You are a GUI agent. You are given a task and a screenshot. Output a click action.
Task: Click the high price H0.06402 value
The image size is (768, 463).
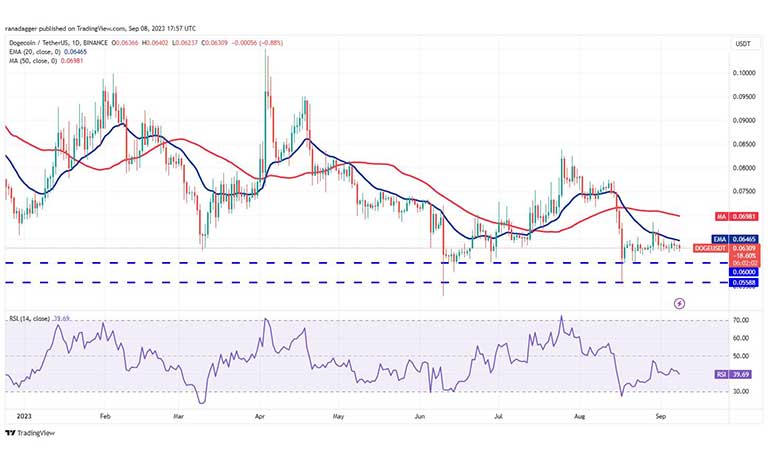pos(155,43)
